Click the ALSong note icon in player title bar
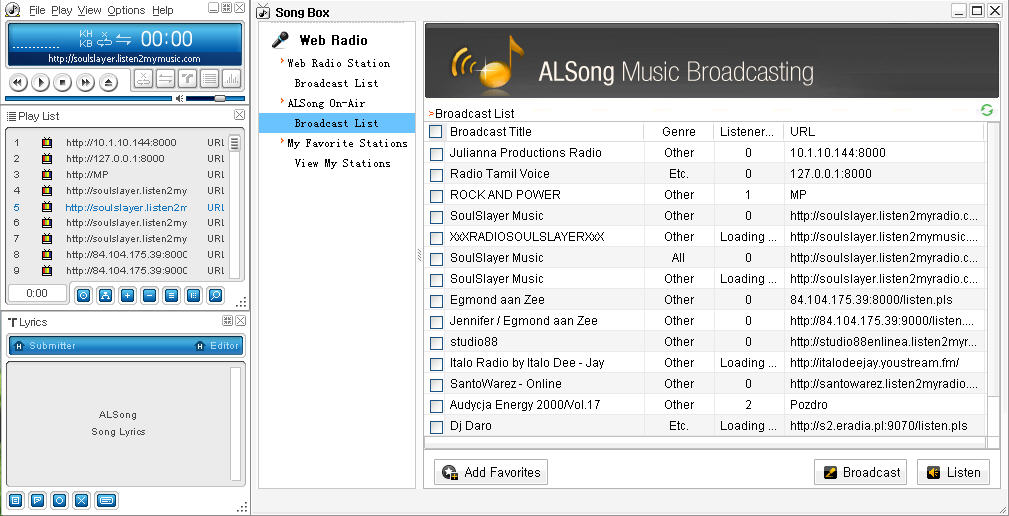This screenshot has height=516, width=1009. pyautogui.click(x=12, y=10)
